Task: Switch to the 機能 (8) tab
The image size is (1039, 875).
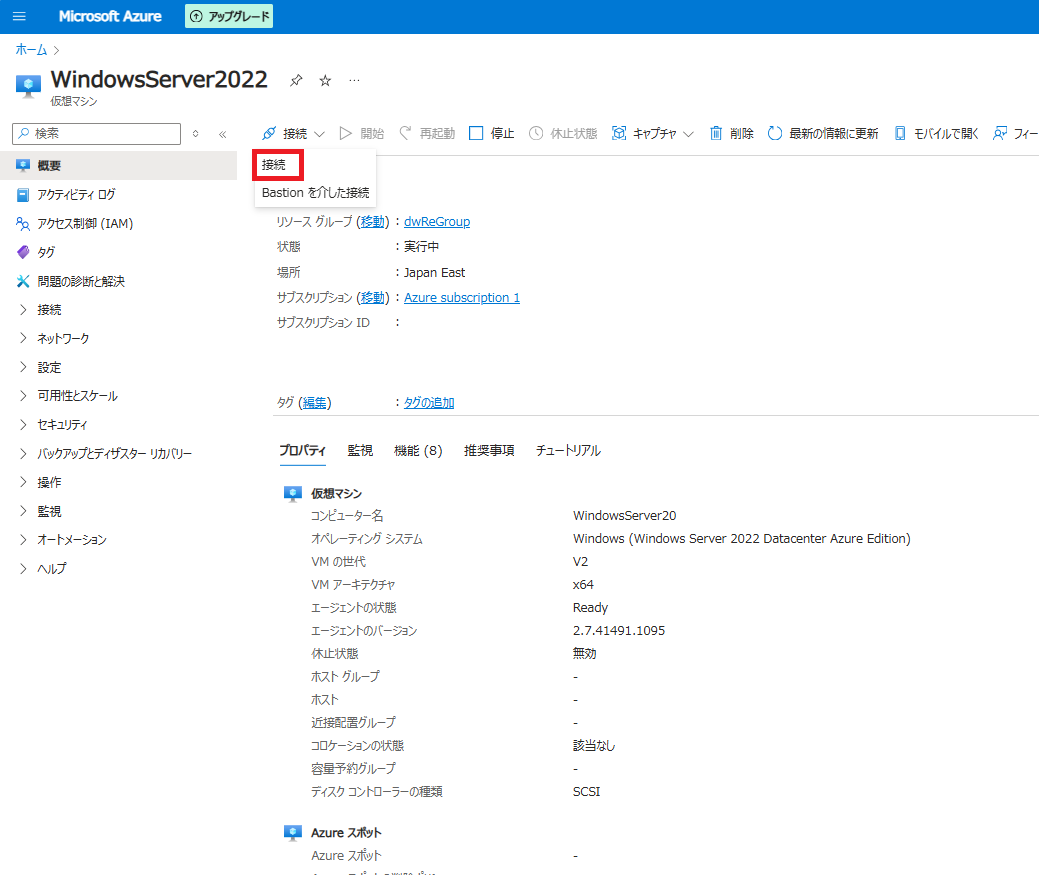Action: (418, 450)
